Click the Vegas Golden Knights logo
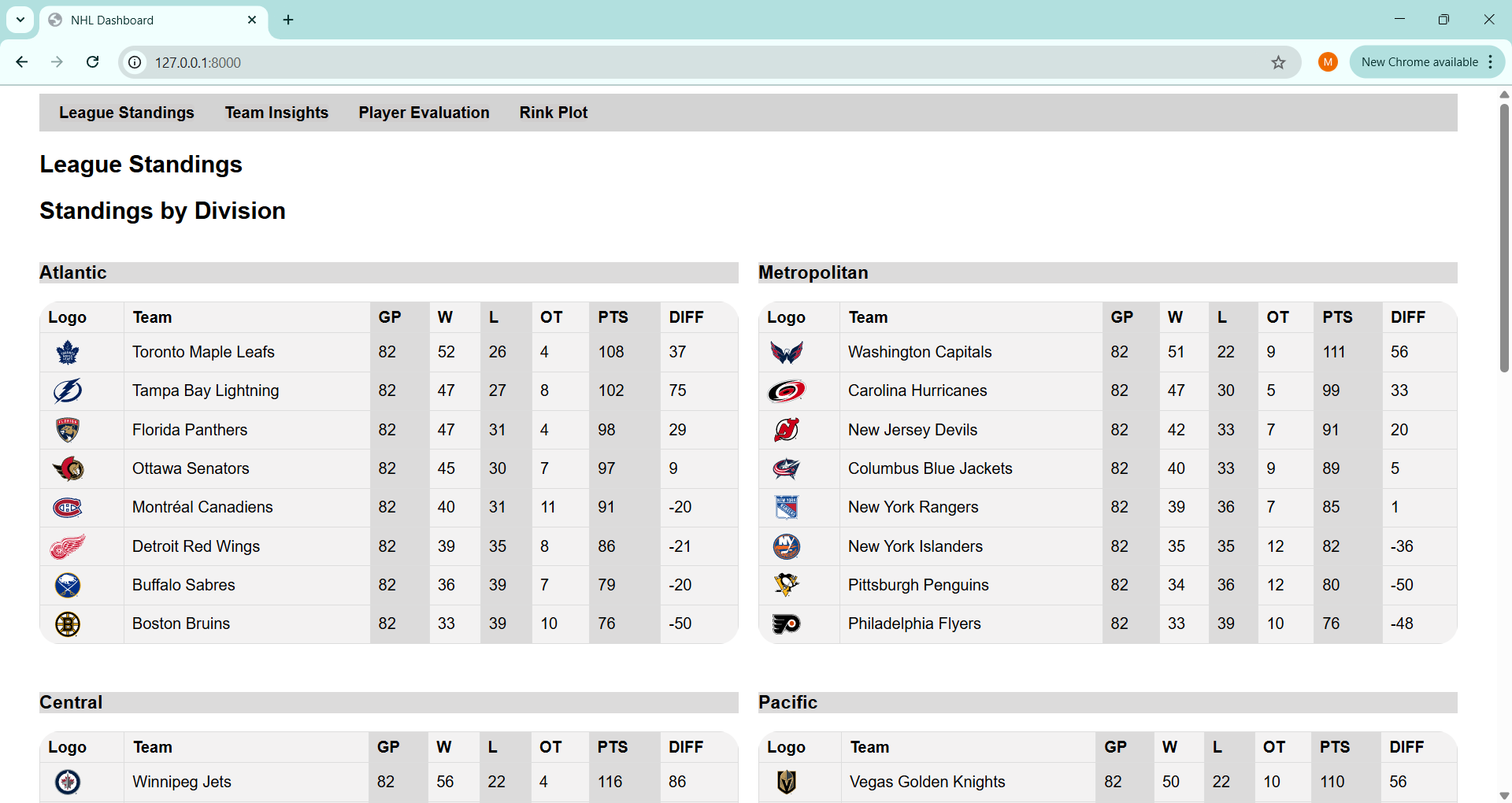The image size is (1512, 803). coord(787,782)
